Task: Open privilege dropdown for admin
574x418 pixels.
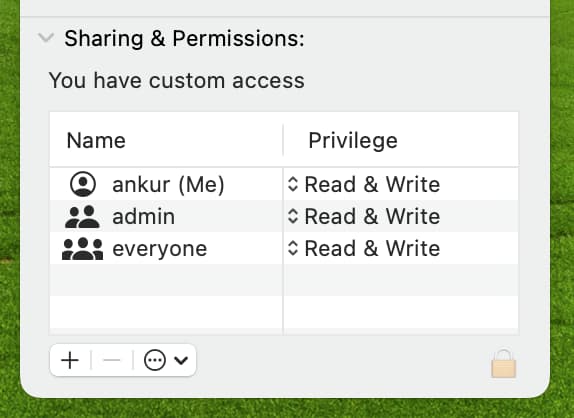Action: pyautogui.click(x=364, y=216)
